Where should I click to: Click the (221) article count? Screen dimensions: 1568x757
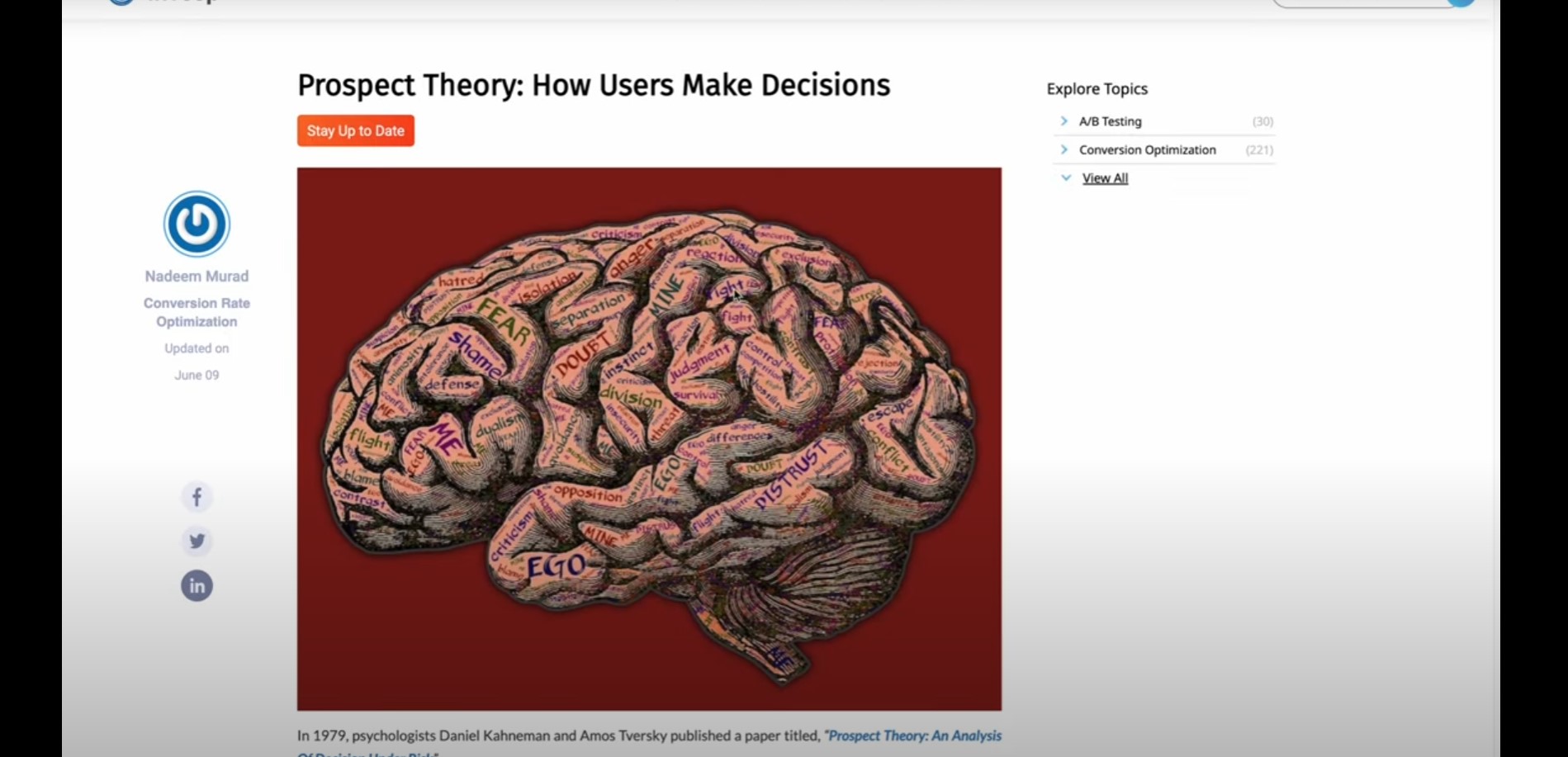pos(1259,149)
